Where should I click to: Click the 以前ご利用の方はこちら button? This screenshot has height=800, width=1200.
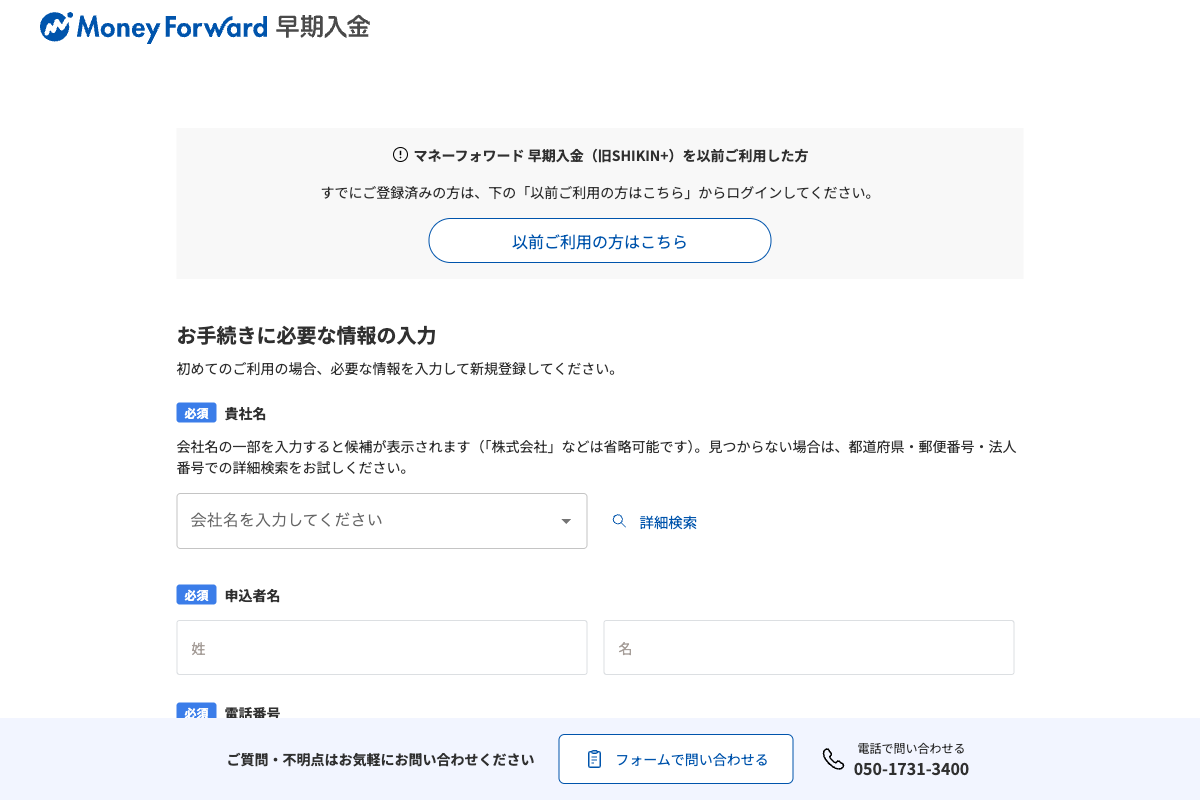point(600,241)
